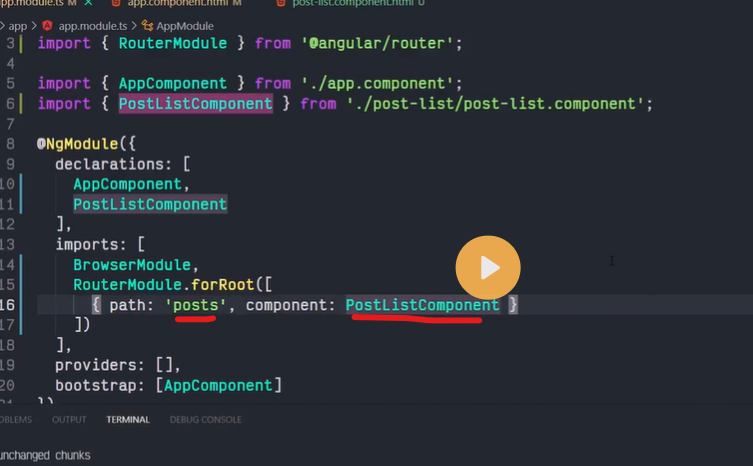Switch to the OUTPUT panel tab

69,419
